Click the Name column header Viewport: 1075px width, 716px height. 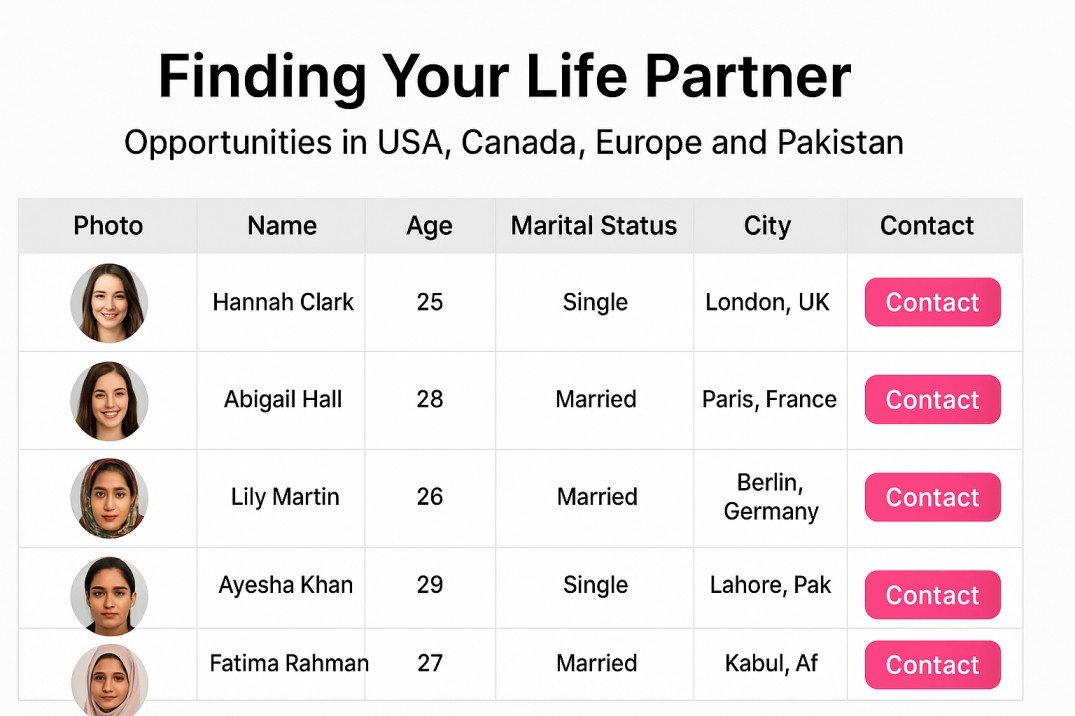coord(281,226)
